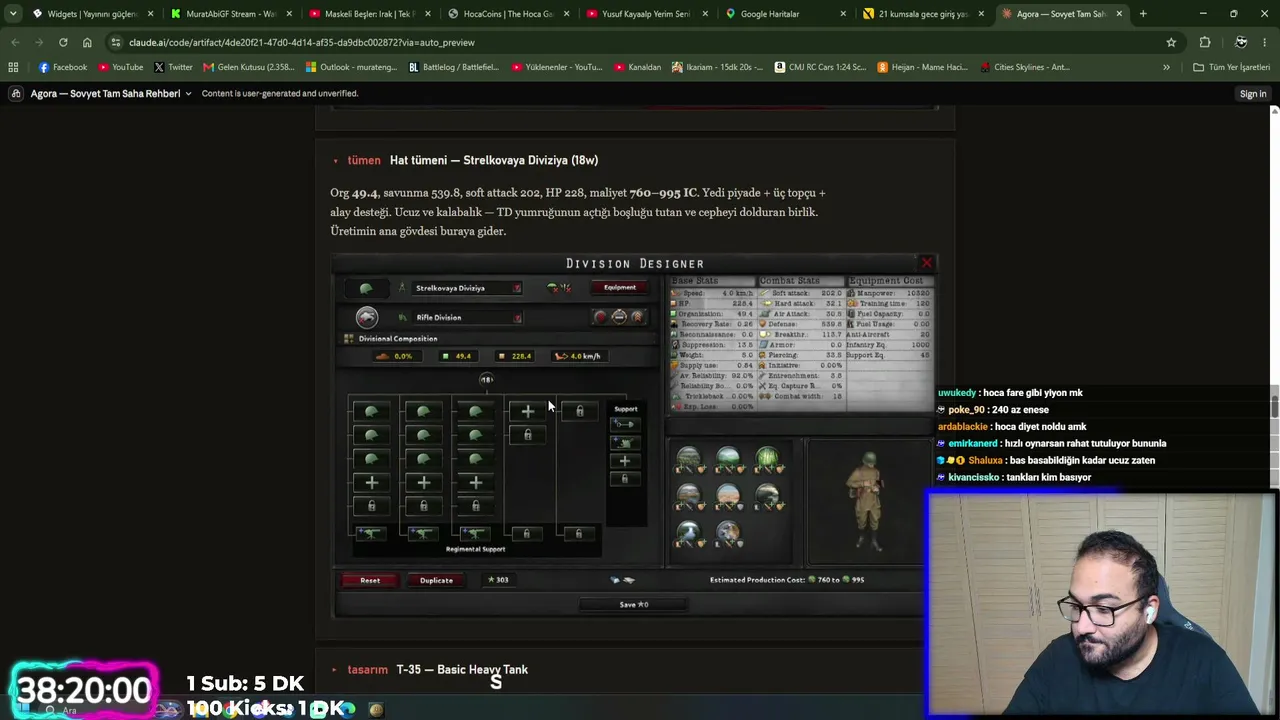Open the Gelen Kutusu bookmark
This screenshot has width=1280, height=720.
click(248, 67)
